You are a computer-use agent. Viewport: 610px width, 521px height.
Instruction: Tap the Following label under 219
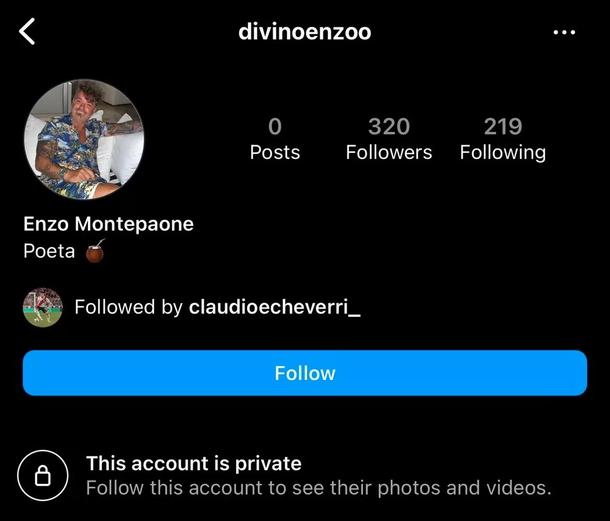[503, 153]
